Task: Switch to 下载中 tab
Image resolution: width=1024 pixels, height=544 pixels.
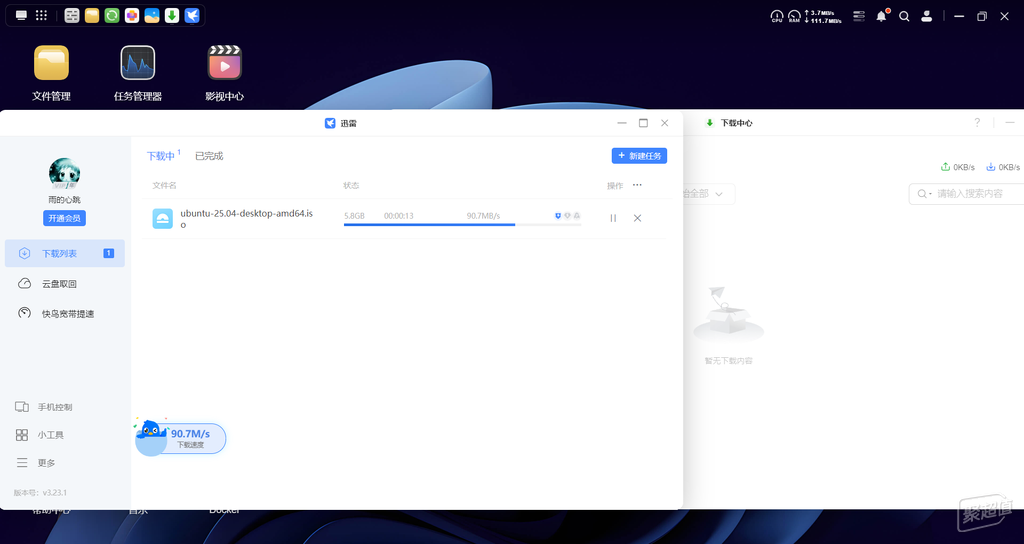Action: pyautogui.click(x=161, y=156)
